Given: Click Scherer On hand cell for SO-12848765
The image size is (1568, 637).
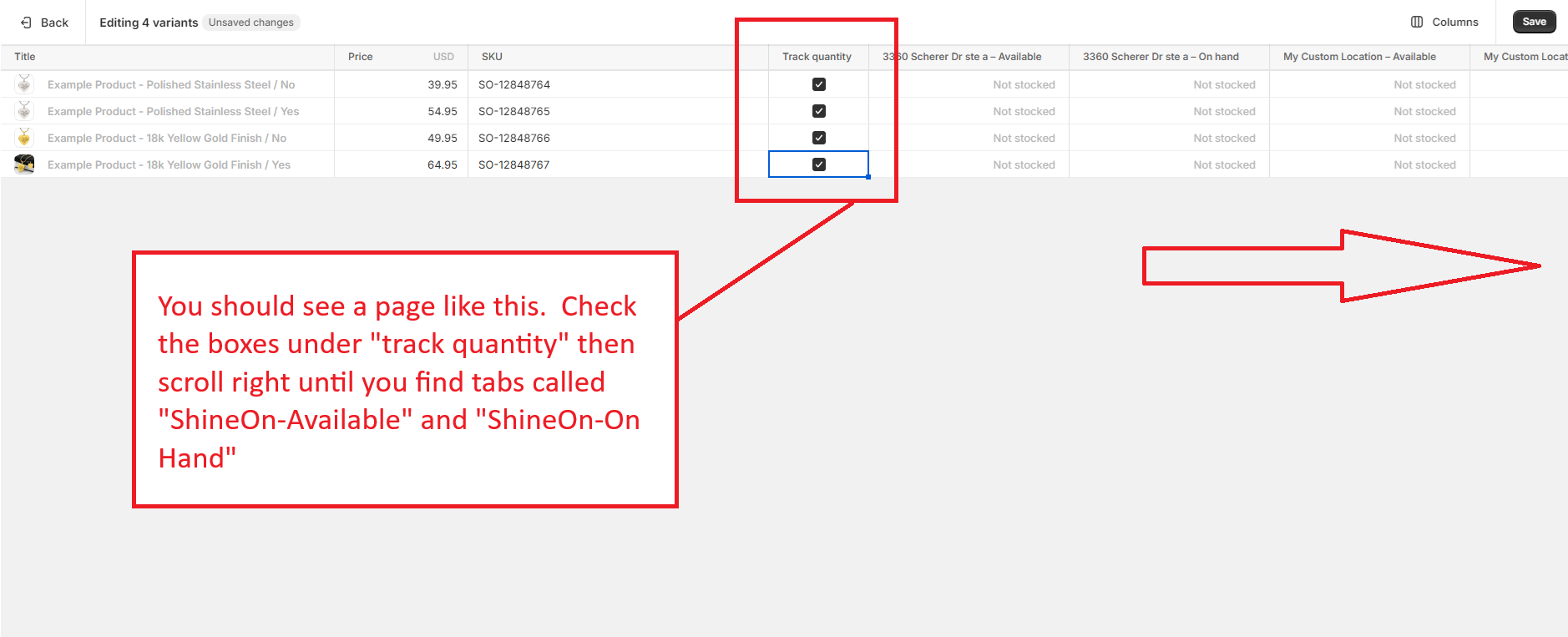Looking at the screenshot, I should click(1169, 111).
